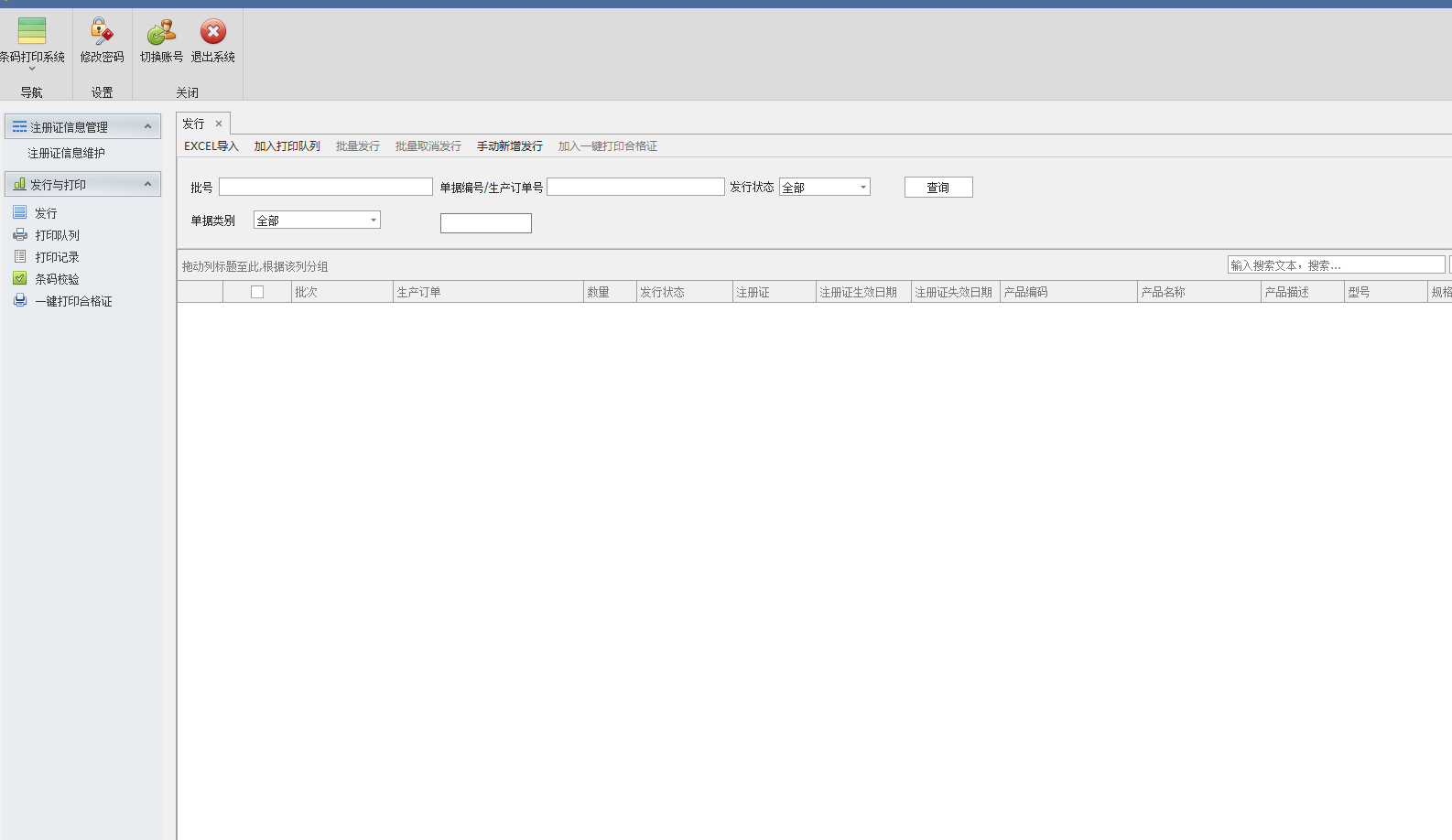Image resolution: width=1452 pixels, height=840 pixels.
Task: Sort by 发行状态 column header
Action: (x=686, y=292)
